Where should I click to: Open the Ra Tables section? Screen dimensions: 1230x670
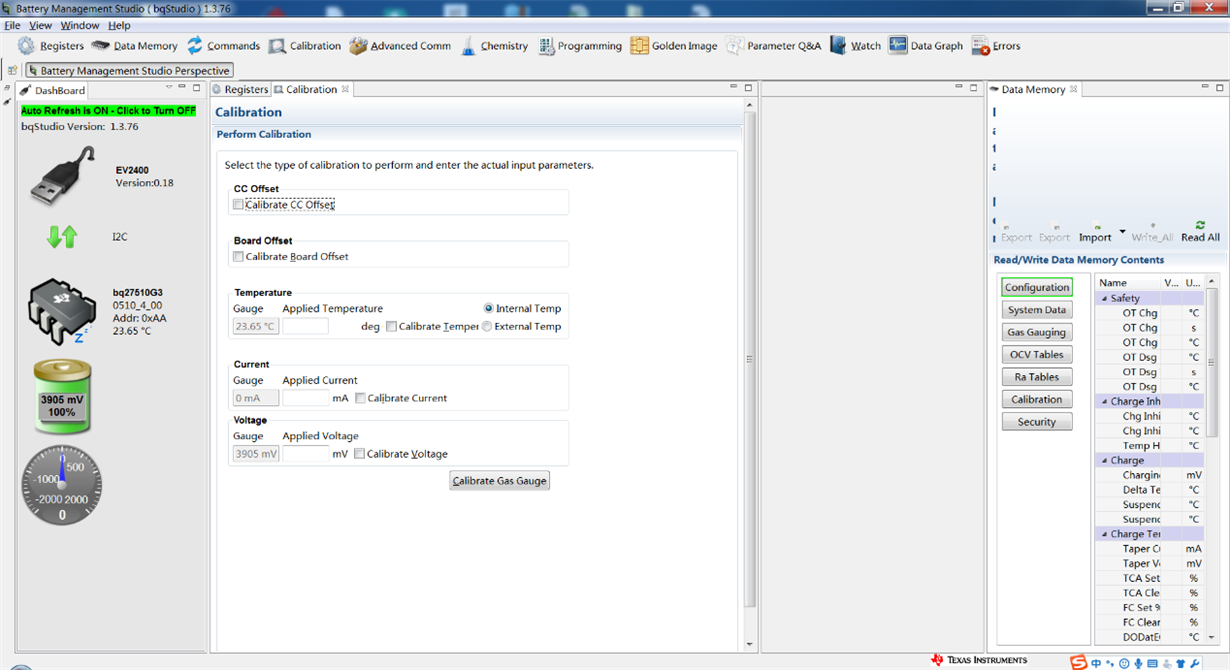tap(1037, 377)
